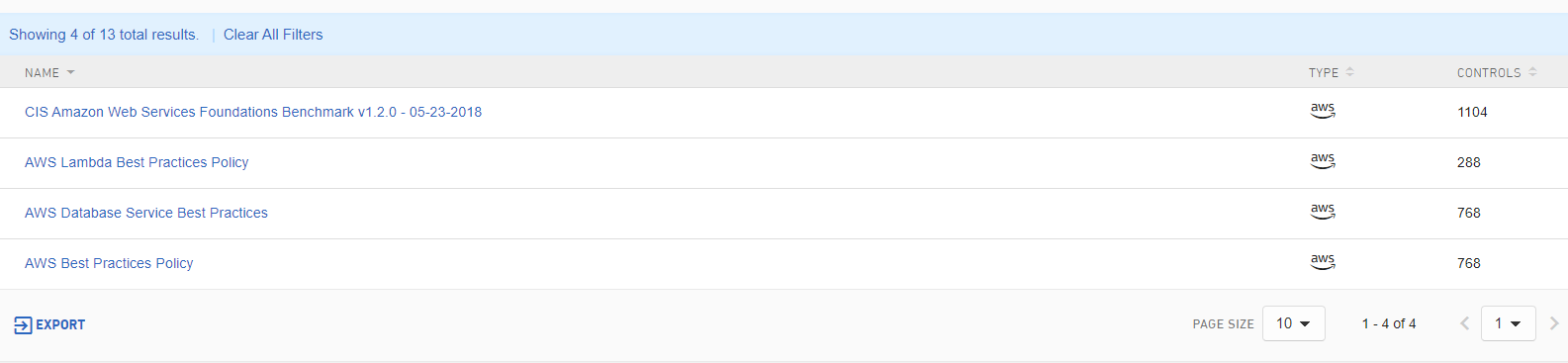Open the CIS Amazon Web Services Foundations Benchmark policy
Viewport: 1568px width, 363px height.
pyautogui.click(x=253, y=112)
